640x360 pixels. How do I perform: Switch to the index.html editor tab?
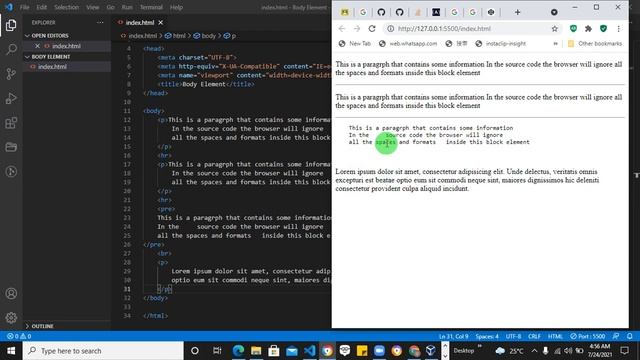(139, 22)
